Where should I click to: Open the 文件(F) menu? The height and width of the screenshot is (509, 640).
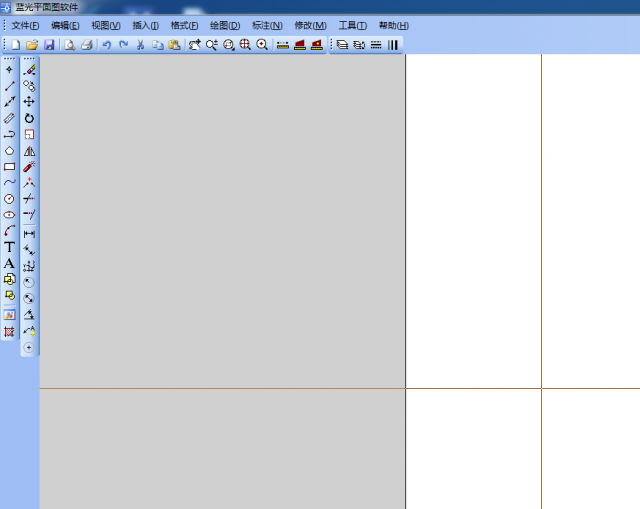(25, 25)
